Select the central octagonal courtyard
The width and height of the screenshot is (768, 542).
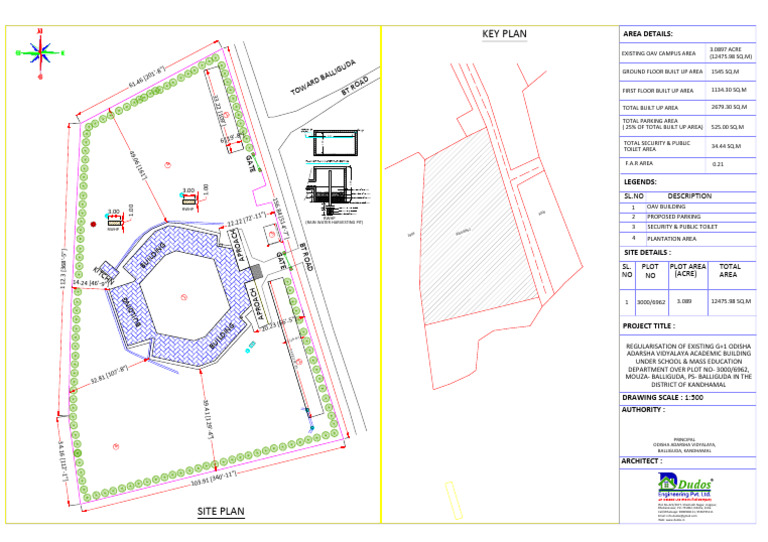(184, 296)
